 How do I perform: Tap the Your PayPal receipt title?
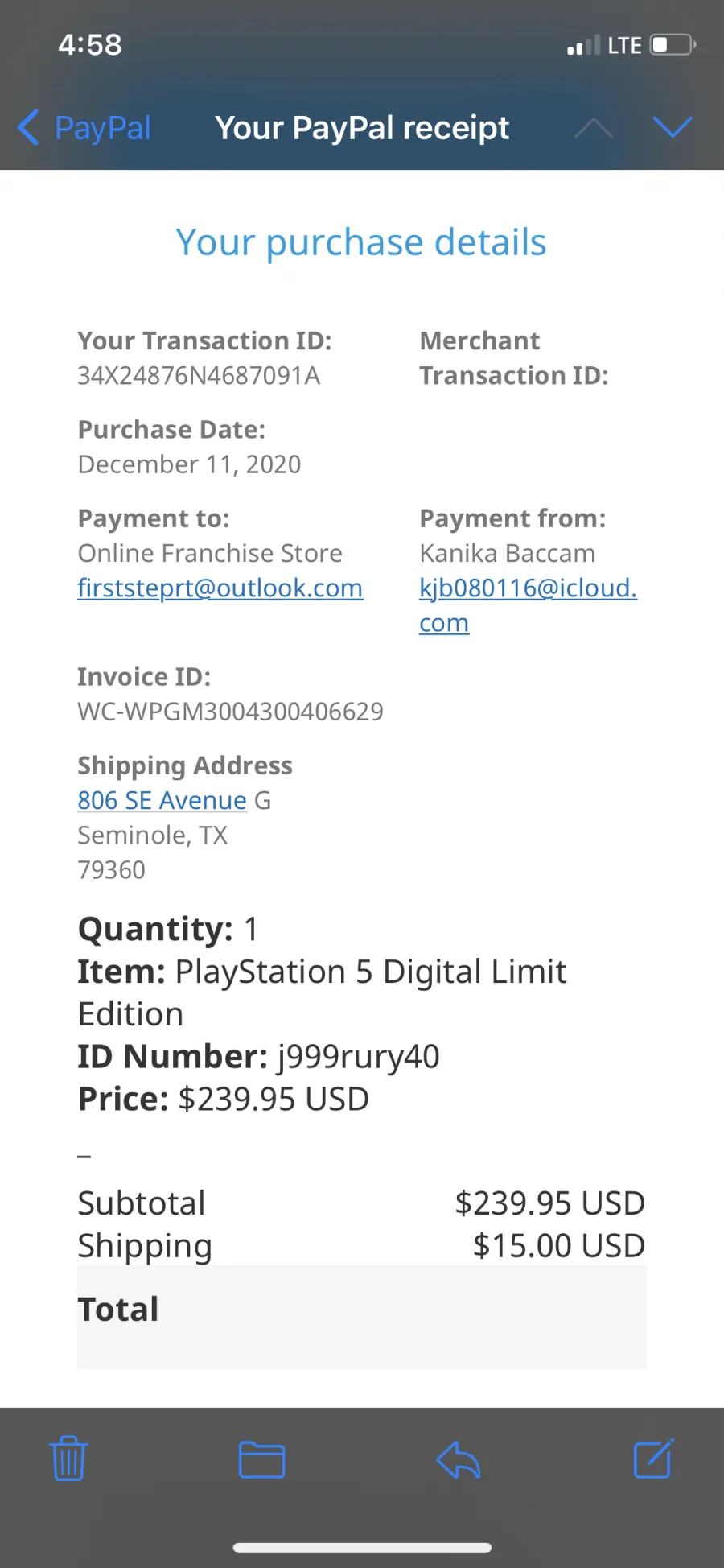click(x=362, y=128)
